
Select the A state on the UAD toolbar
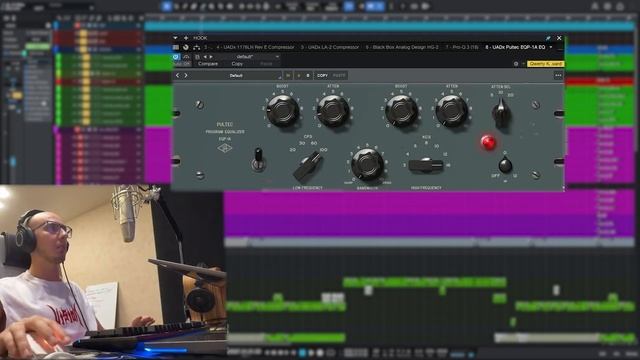pos(299,76)
